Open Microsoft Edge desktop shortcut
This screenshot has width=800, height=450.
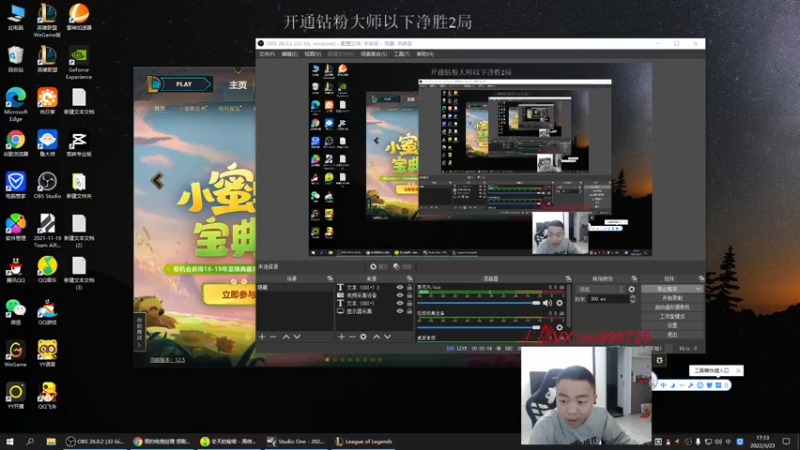point(15,104)
